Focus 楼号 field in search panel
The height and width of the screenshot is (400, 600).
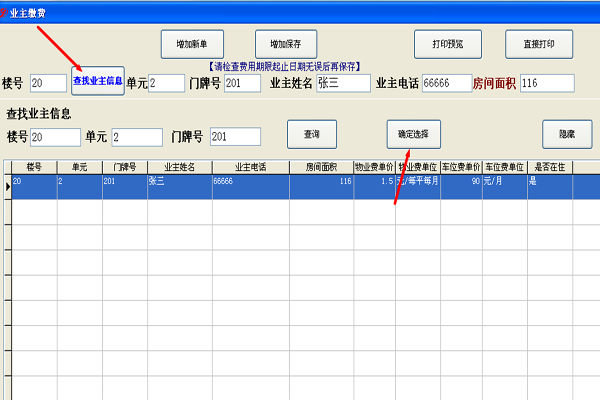point(55,137)
